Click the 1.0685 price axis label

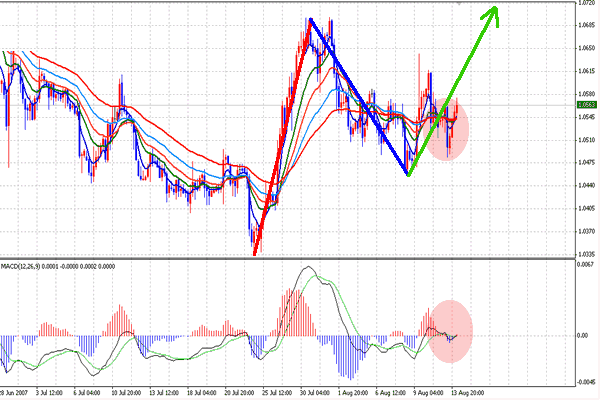tap(587, 25)
